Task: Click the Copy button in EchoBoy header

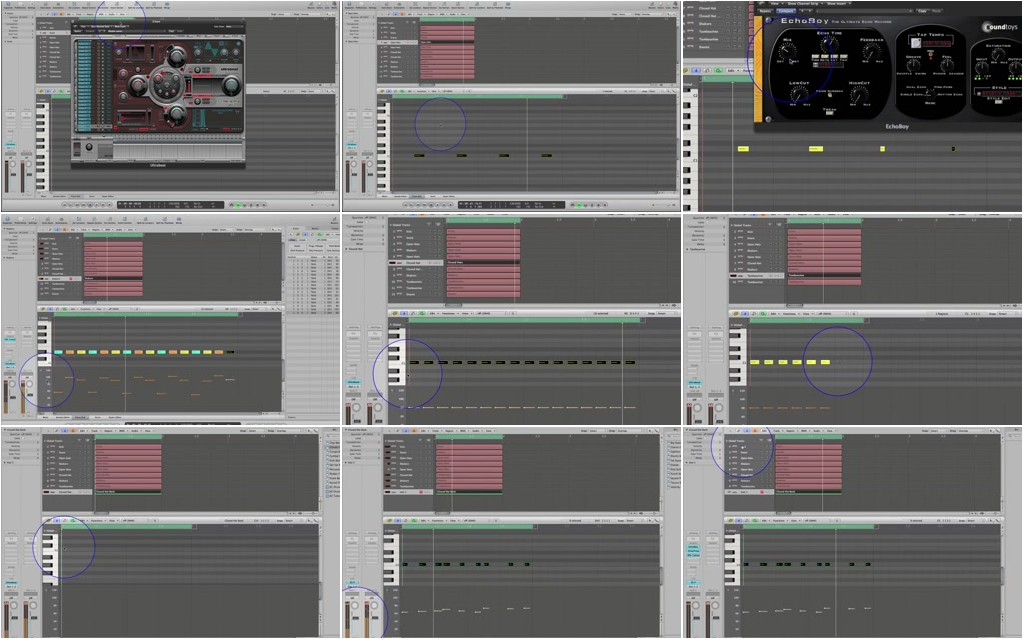Action: click(x=922, y=11)
